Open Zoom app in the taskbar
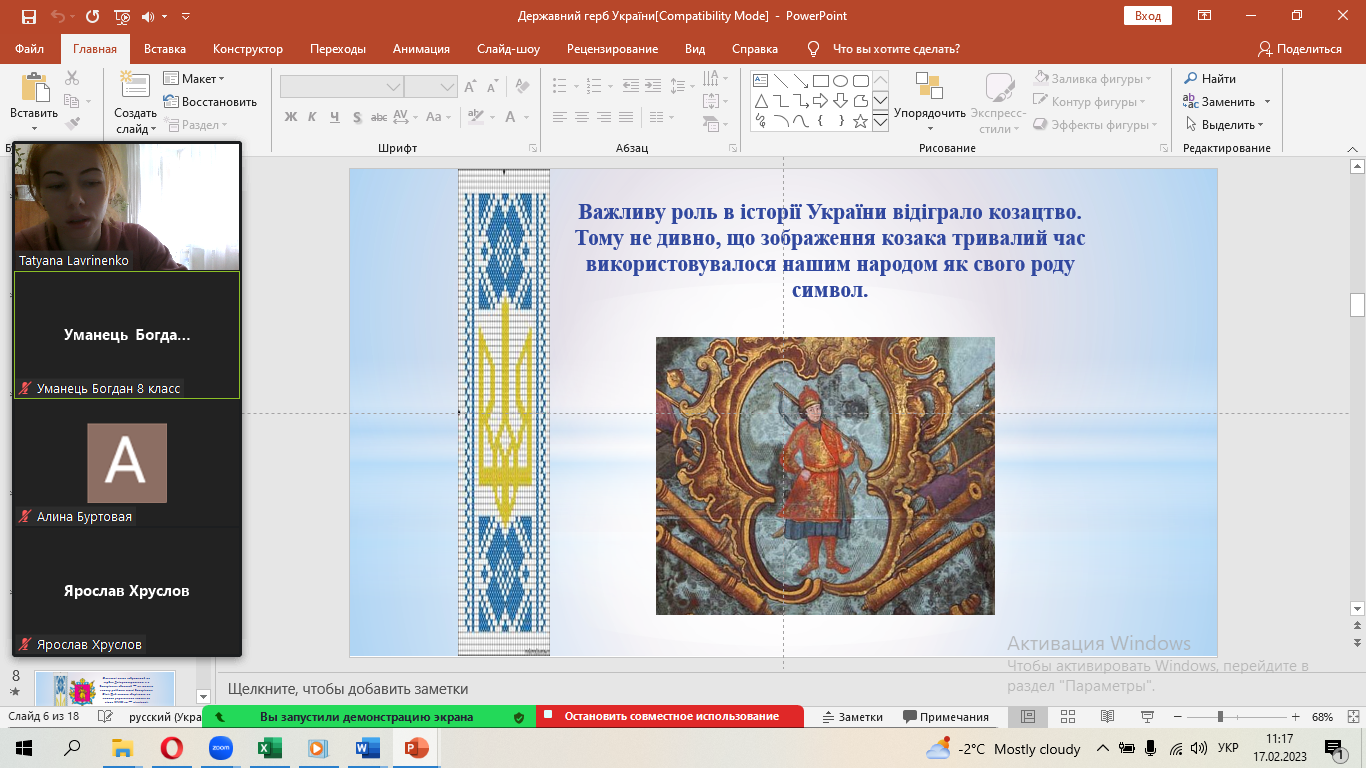1366x768 pixels. coord(220,748)
